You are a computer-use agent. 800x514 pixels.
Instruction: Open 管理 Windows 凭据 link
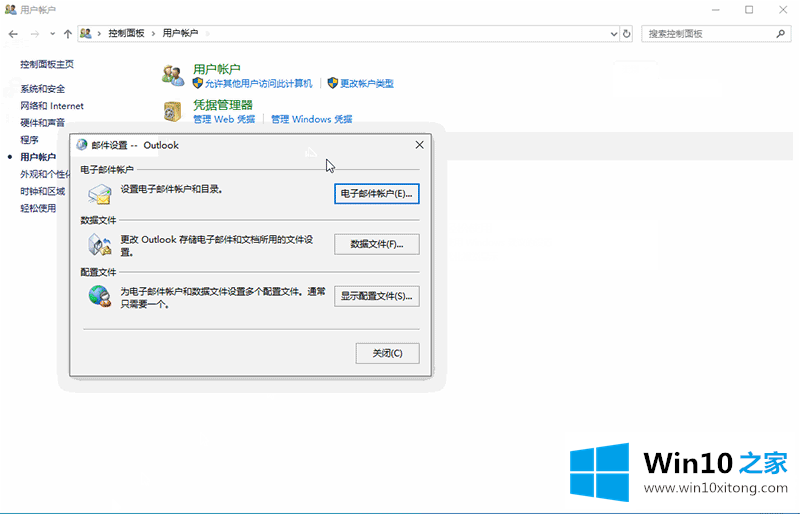(x=311, y=119)
